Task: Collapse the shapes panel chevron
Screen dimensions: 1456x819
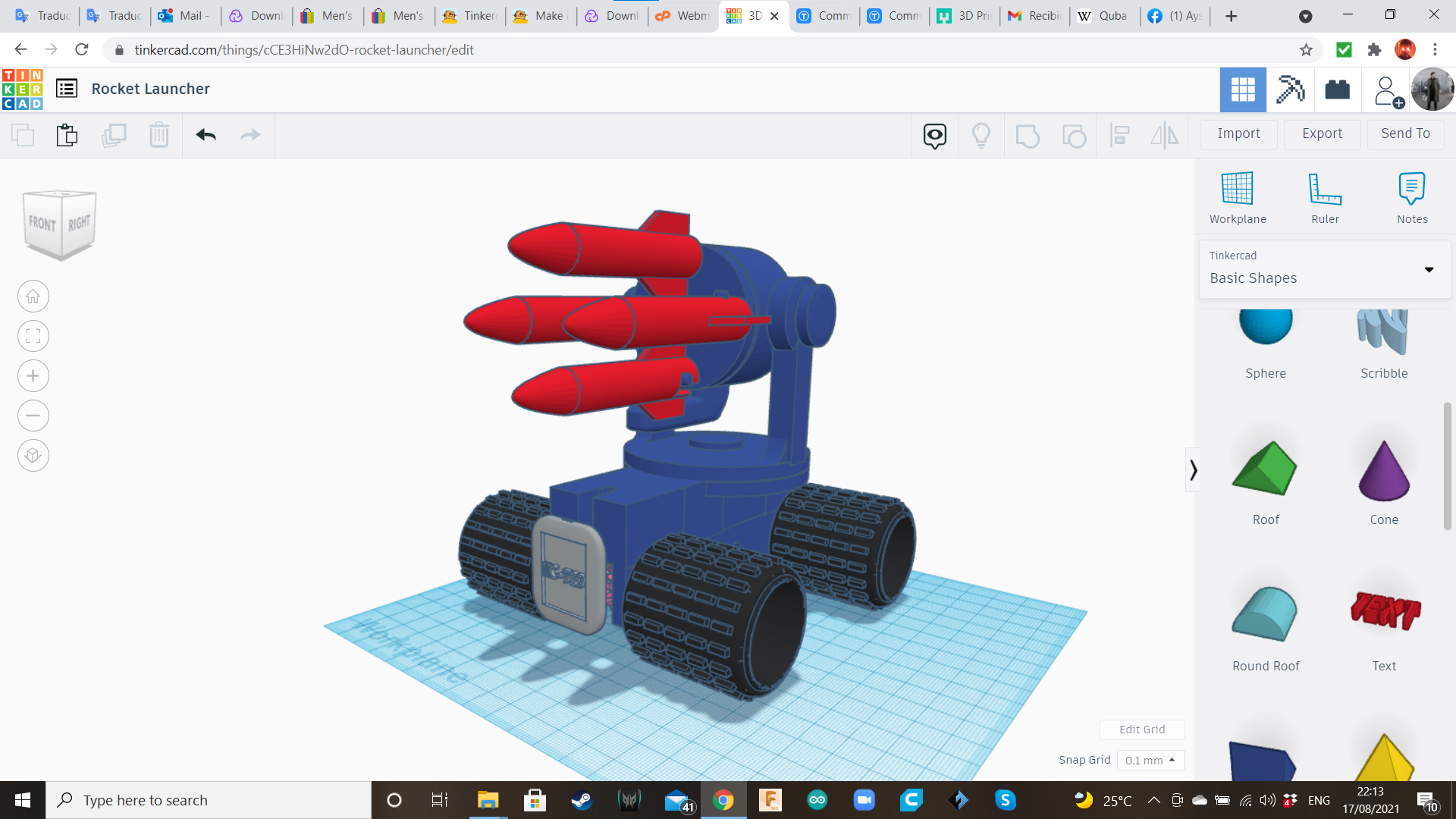Action: coord(1193,470)
